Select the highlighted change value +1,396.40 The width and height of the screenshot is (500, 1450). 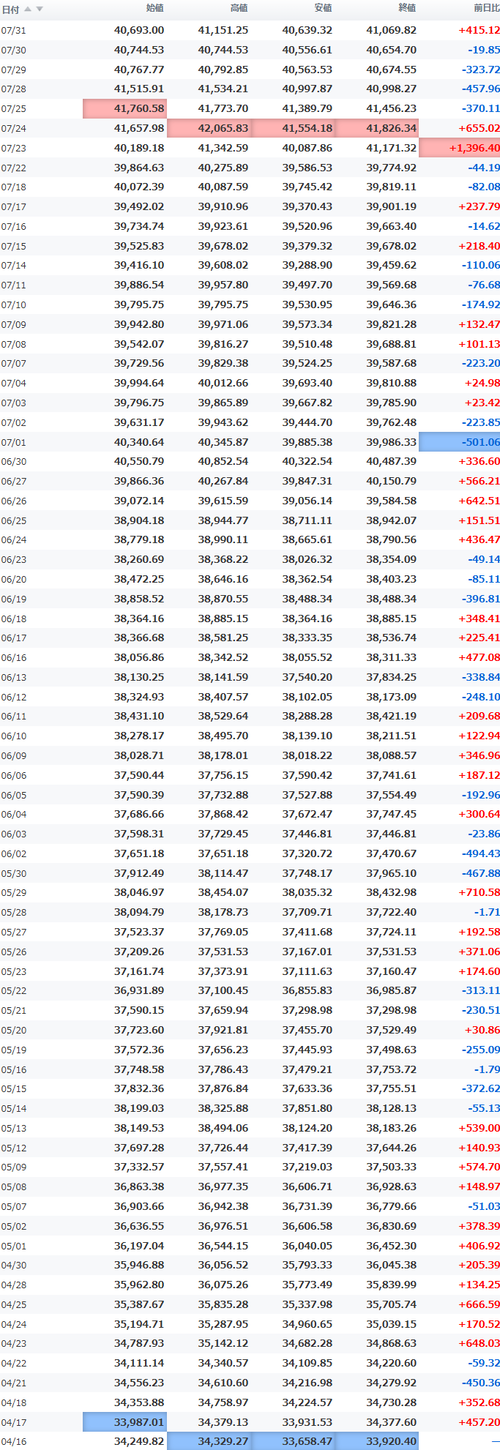coord(460,147)
